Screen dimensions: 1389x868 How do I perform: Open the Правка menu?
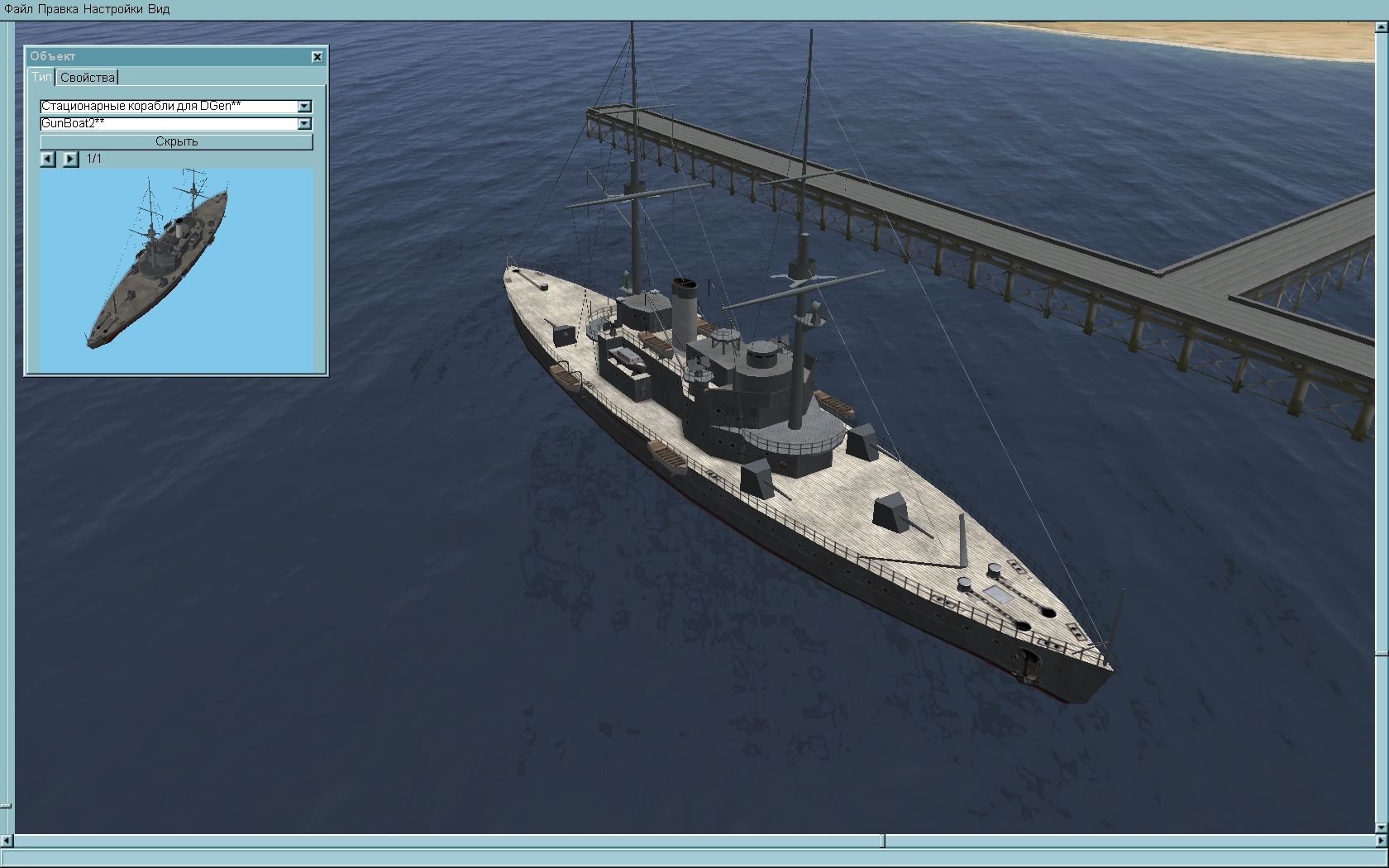point(59,9)
